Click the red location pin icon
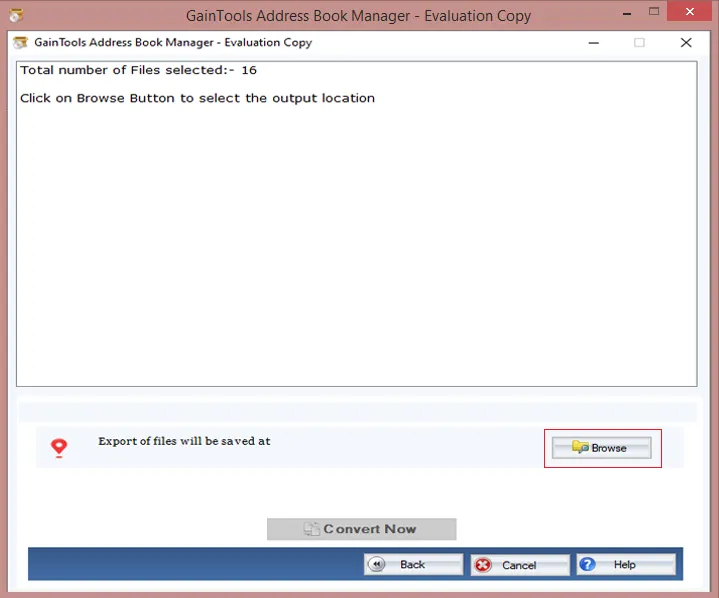Viewport: 719px width, 598px height. (59, 448)
